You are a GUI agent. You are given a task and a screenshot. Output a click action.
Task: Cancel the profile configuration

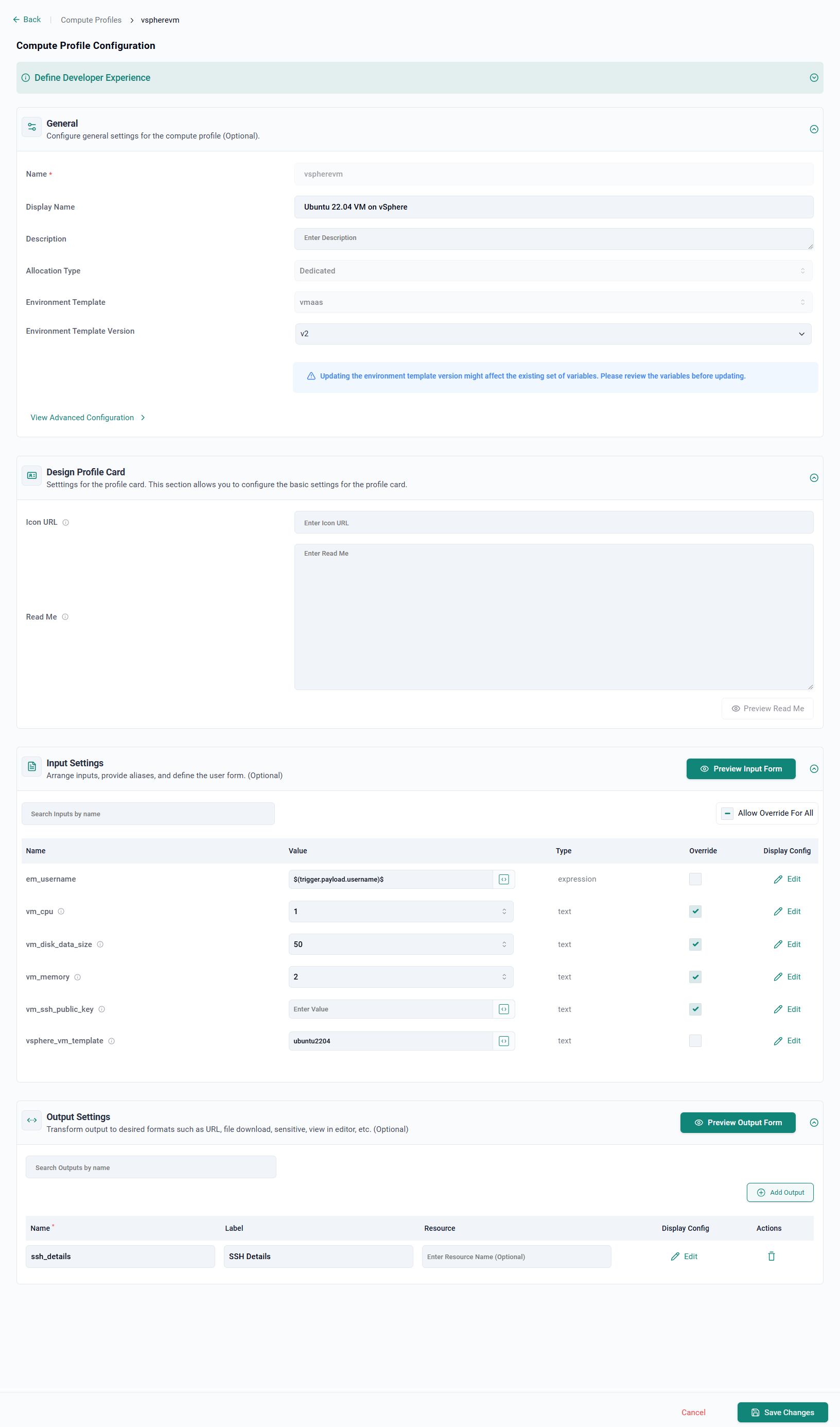[693, 1413]
